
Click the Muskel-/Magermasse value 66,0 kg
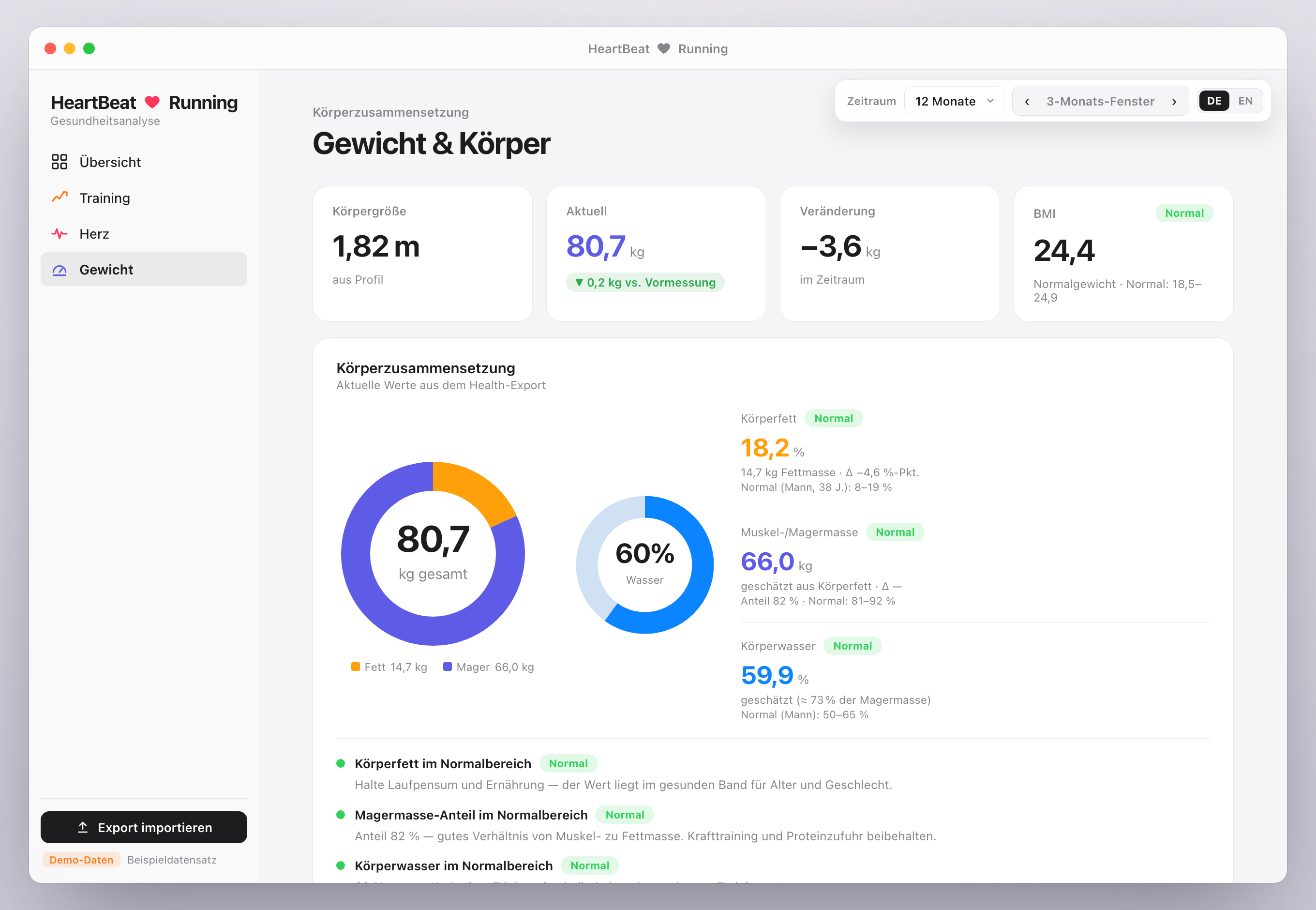tap(776, 562)
